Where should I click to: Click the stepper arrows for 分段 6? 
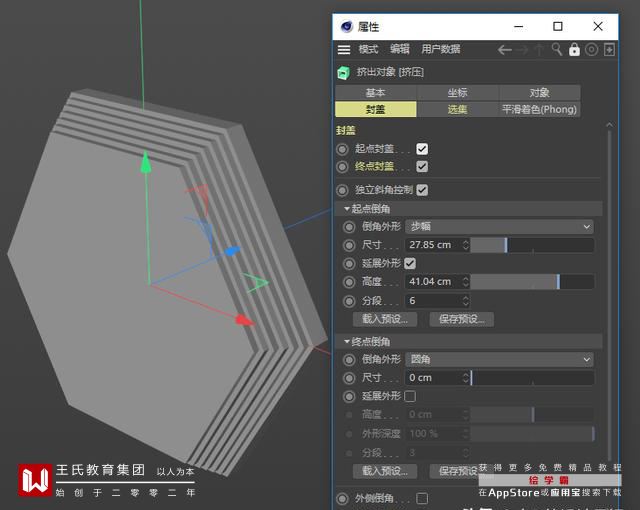tap(466, 301)
